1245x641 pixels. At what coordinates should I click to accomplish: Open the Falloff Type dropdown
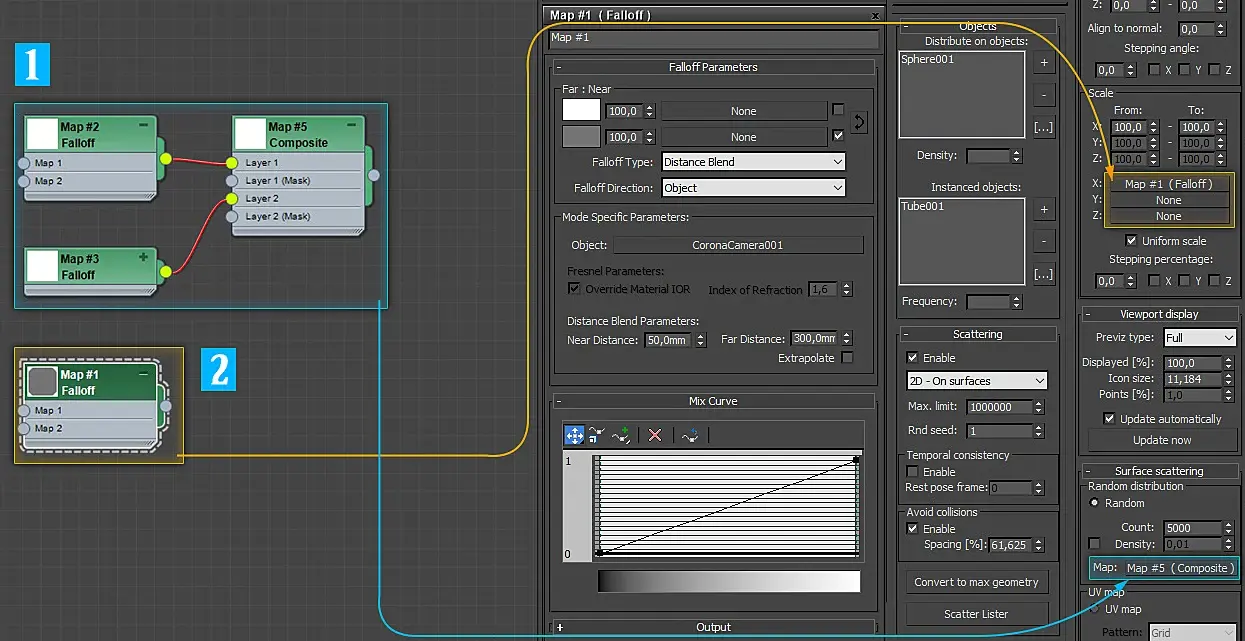[x=753, y=162]
